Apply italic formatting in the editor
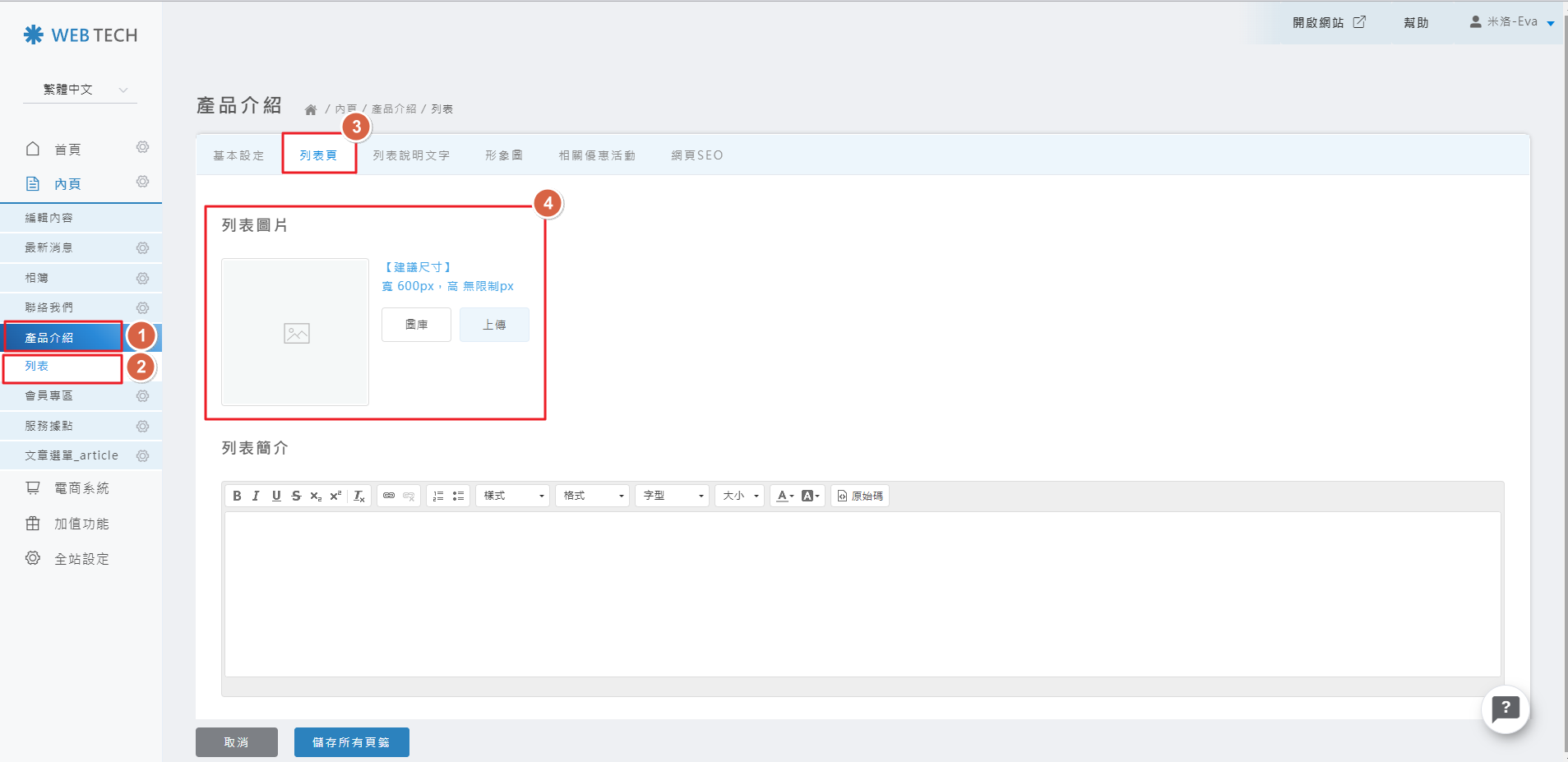Viewport: 1568px width, 762px height. pos(256,496)
